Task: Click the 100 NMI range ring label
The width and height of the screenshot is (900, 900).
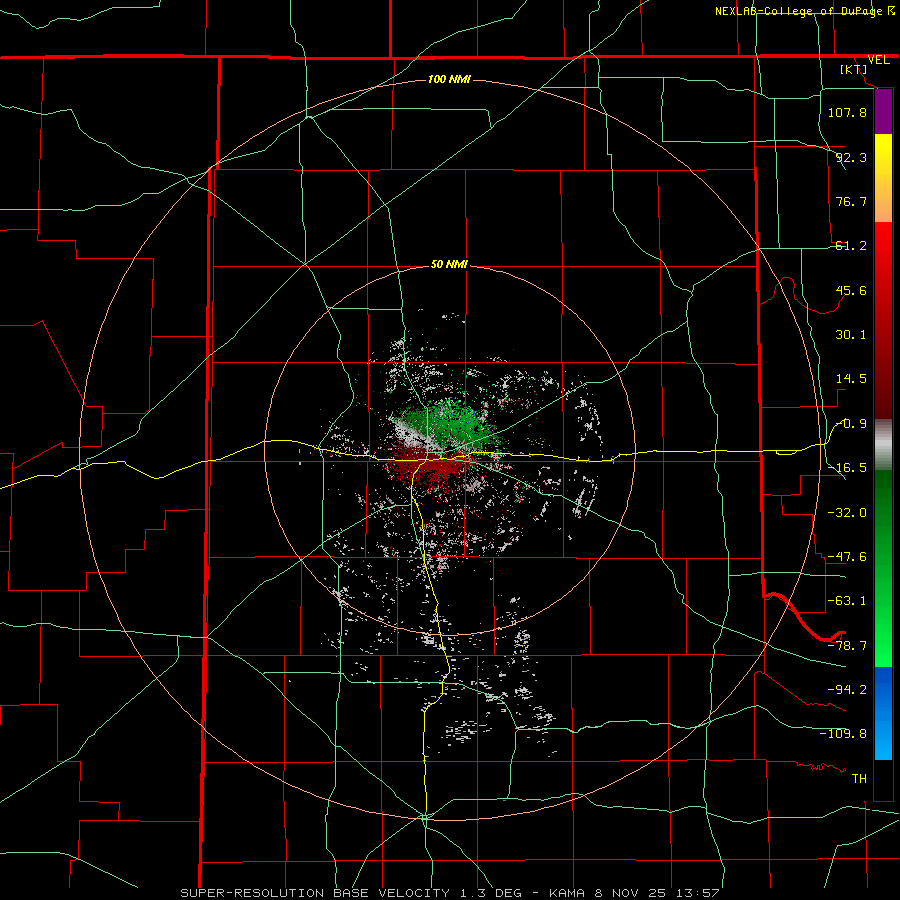Action: tap(449, 79)
